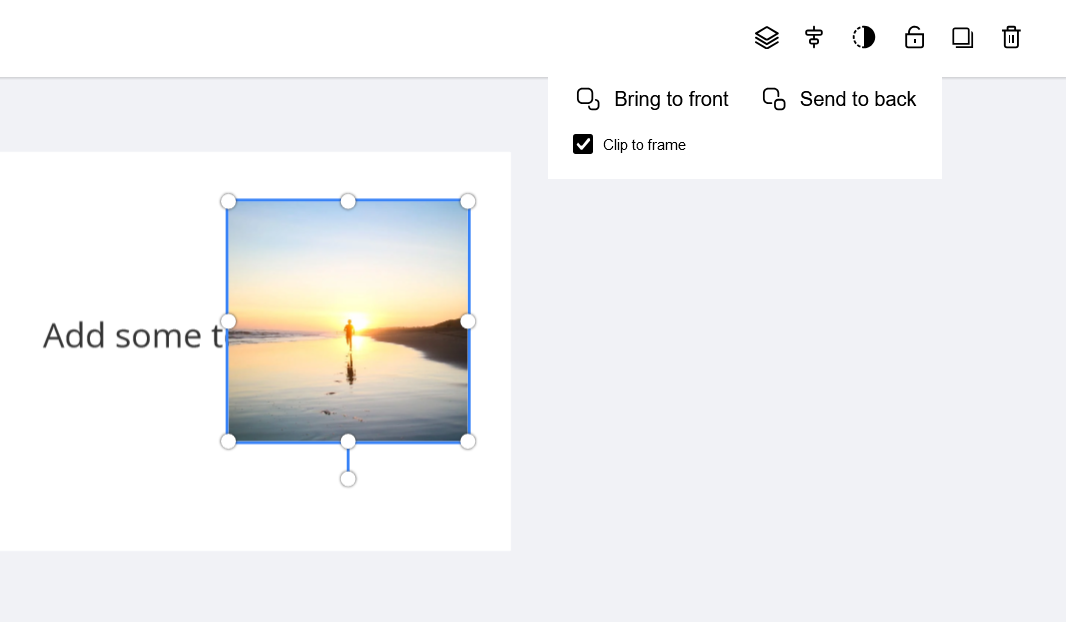Image resolution: width=1066 pixels, height=622 pixels.
Task: Click the Bring to front icon
Action: click(588, 99)
